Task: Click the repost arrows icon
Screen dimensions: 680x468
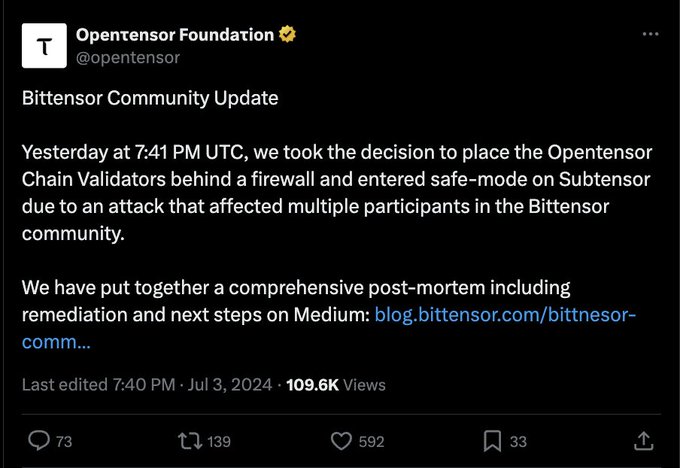Action: (190, 441)
